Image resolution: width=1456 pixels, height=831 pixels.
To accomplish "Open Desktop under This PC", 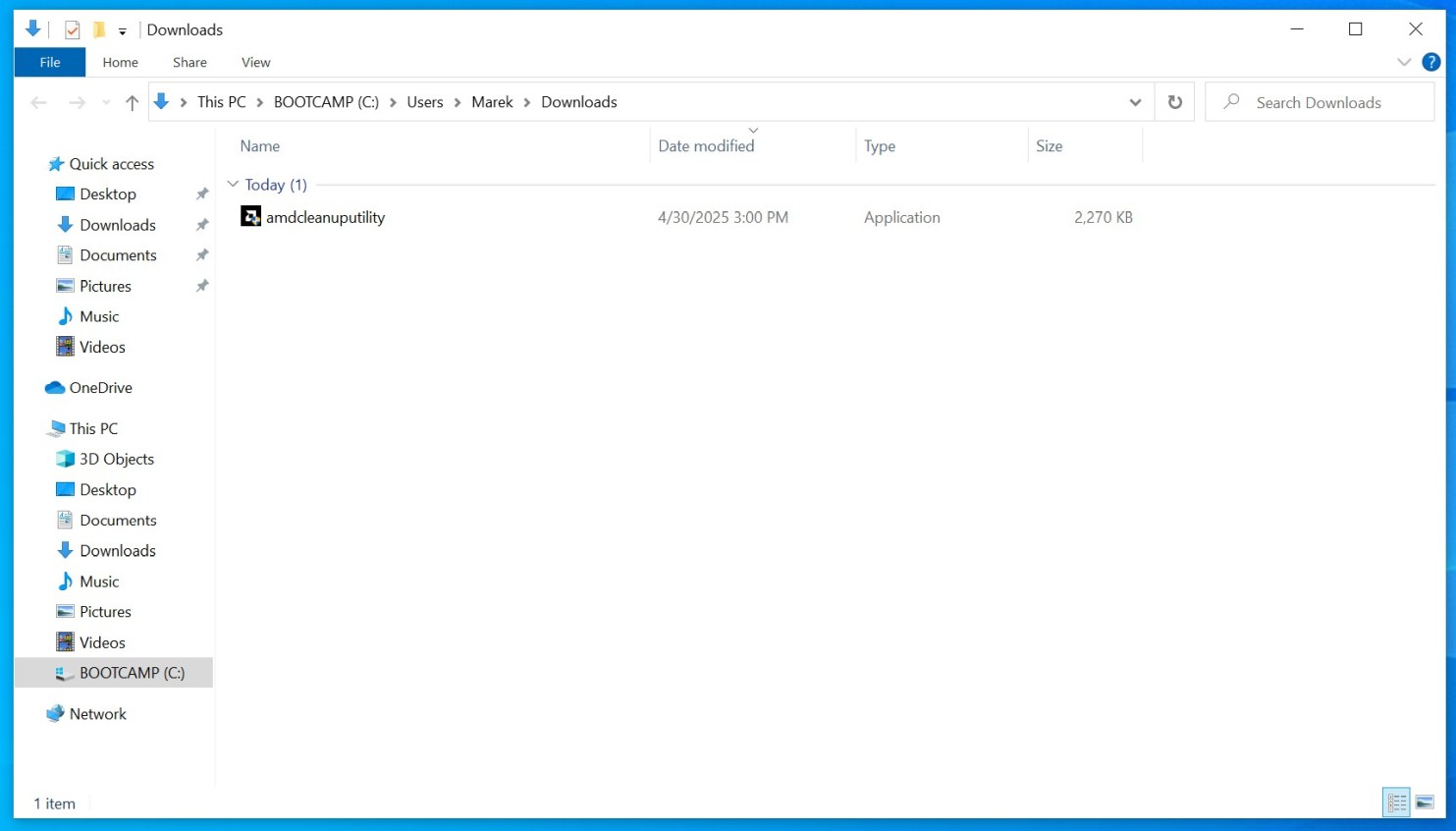I will coord(108,490).
